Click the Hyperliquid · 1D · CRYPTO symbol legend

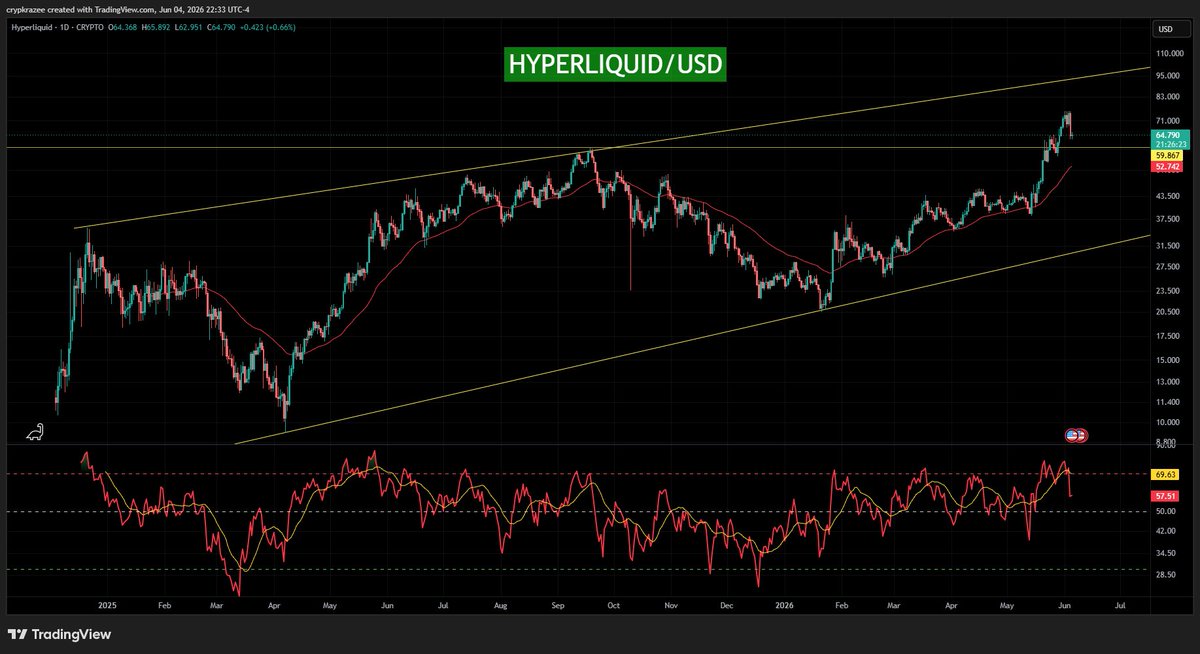[58, 27]
